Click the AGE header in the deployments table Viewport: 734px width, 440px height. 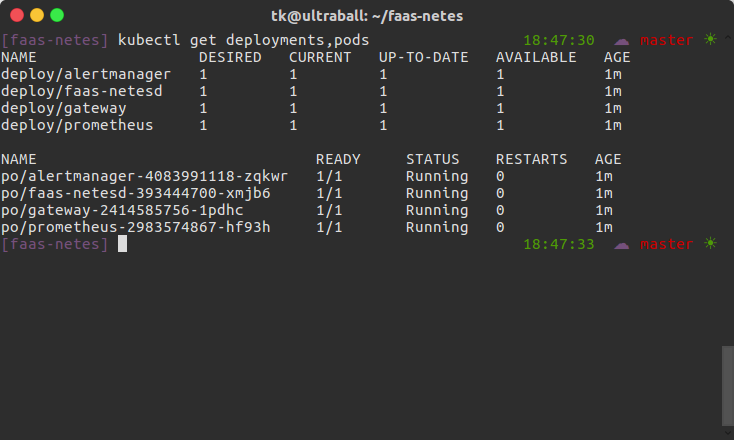pyautogui.click(x=617, y=57)
